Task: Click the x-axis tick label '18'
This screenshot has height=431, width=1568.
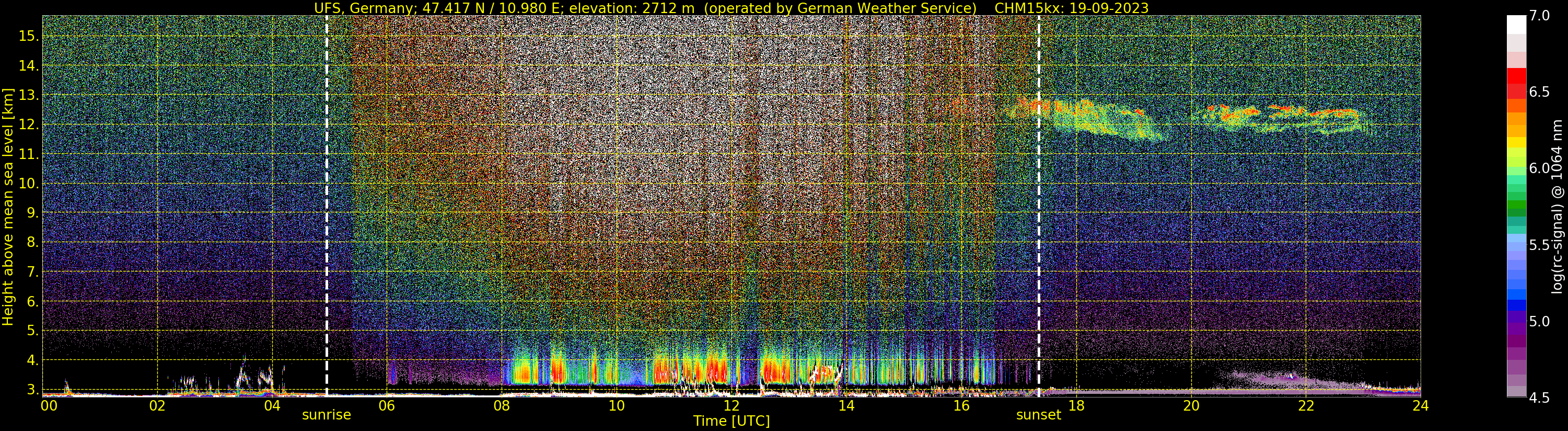Action: pos(1076,405)
